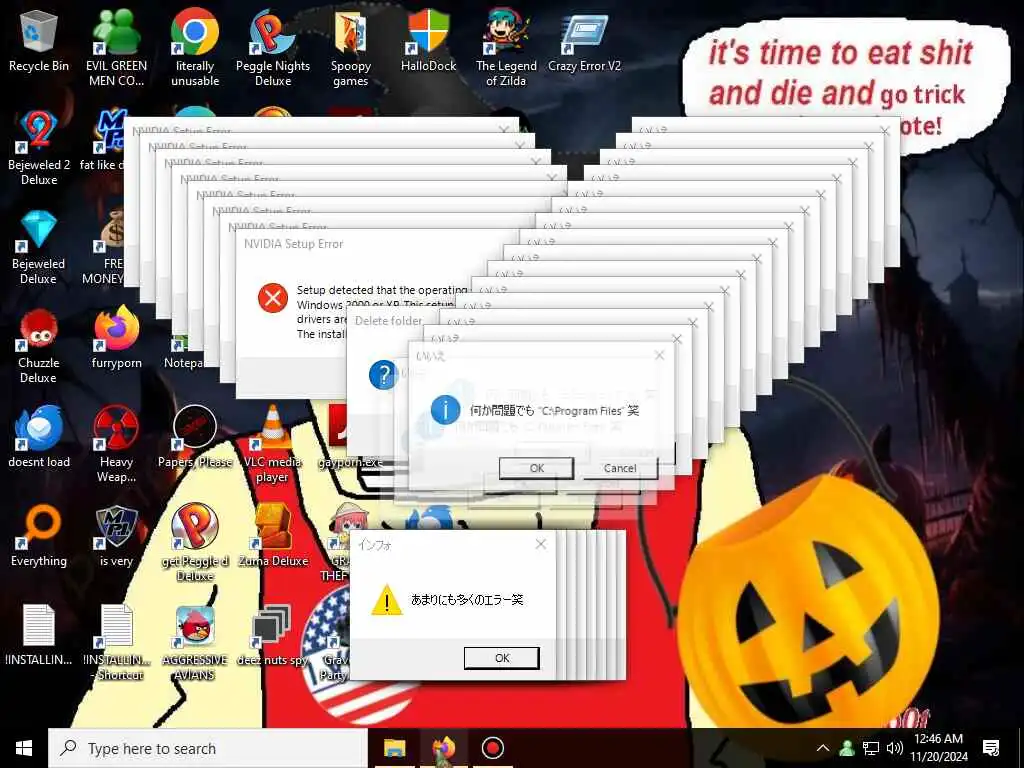Click OK in the front Japanese info dialog
Image resolution: width=1024 pixels, height=768 pixels.
(x=536, y=468)
